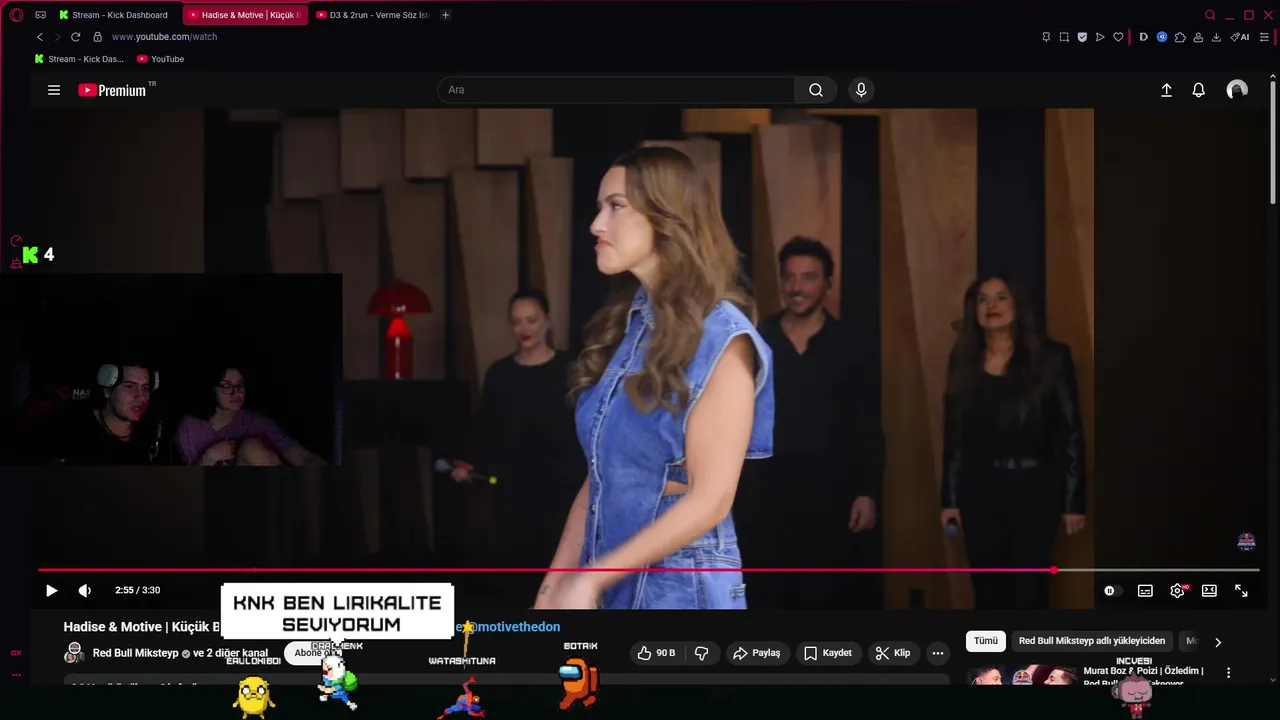Viewport: 1280px width, 720px height.
Task: Toggle theater mode
Action: [1209, 591]
